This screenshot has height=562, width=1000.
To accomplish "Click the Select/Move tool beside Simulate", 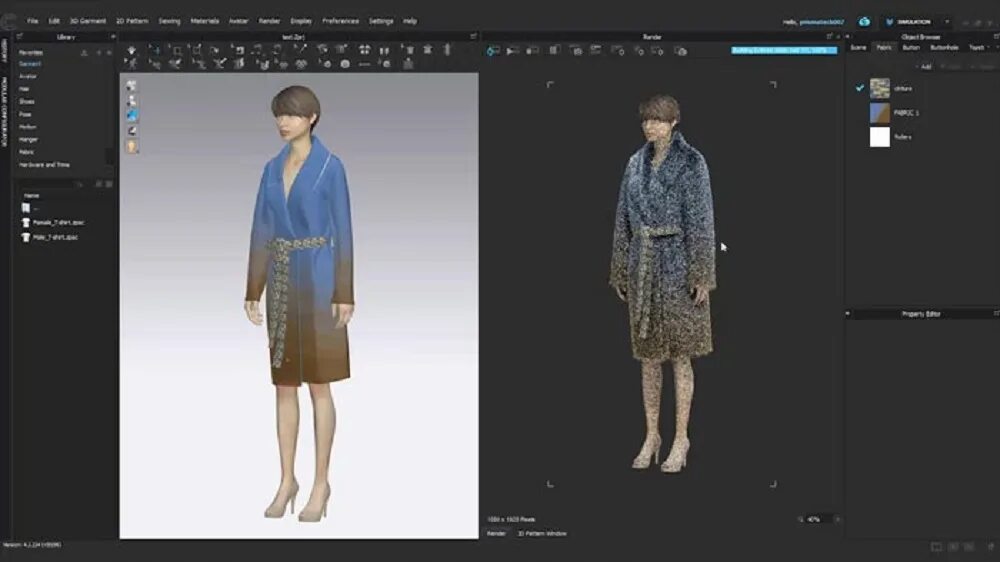I will tap(155, 50).
